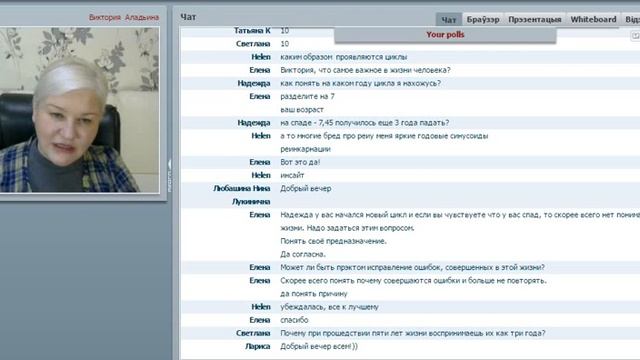
Task: Click the message 'Да согласна.'
Action: point(303,254)
